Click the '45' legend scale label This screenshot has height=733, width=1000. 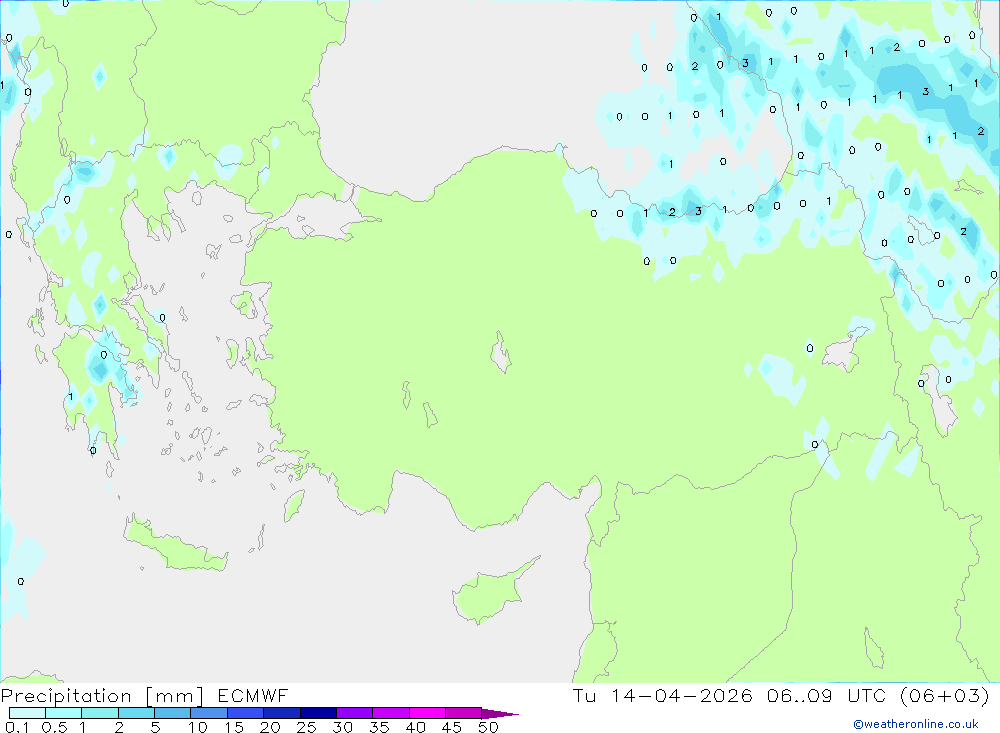(x=452, y=727)
